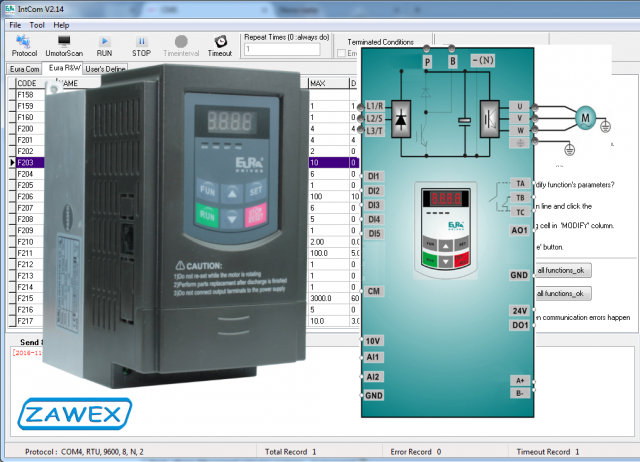The width and height of the screenshot is (640, 462).
Task: Click the TimeInterval toolbar icon
Action: (181, 46)
